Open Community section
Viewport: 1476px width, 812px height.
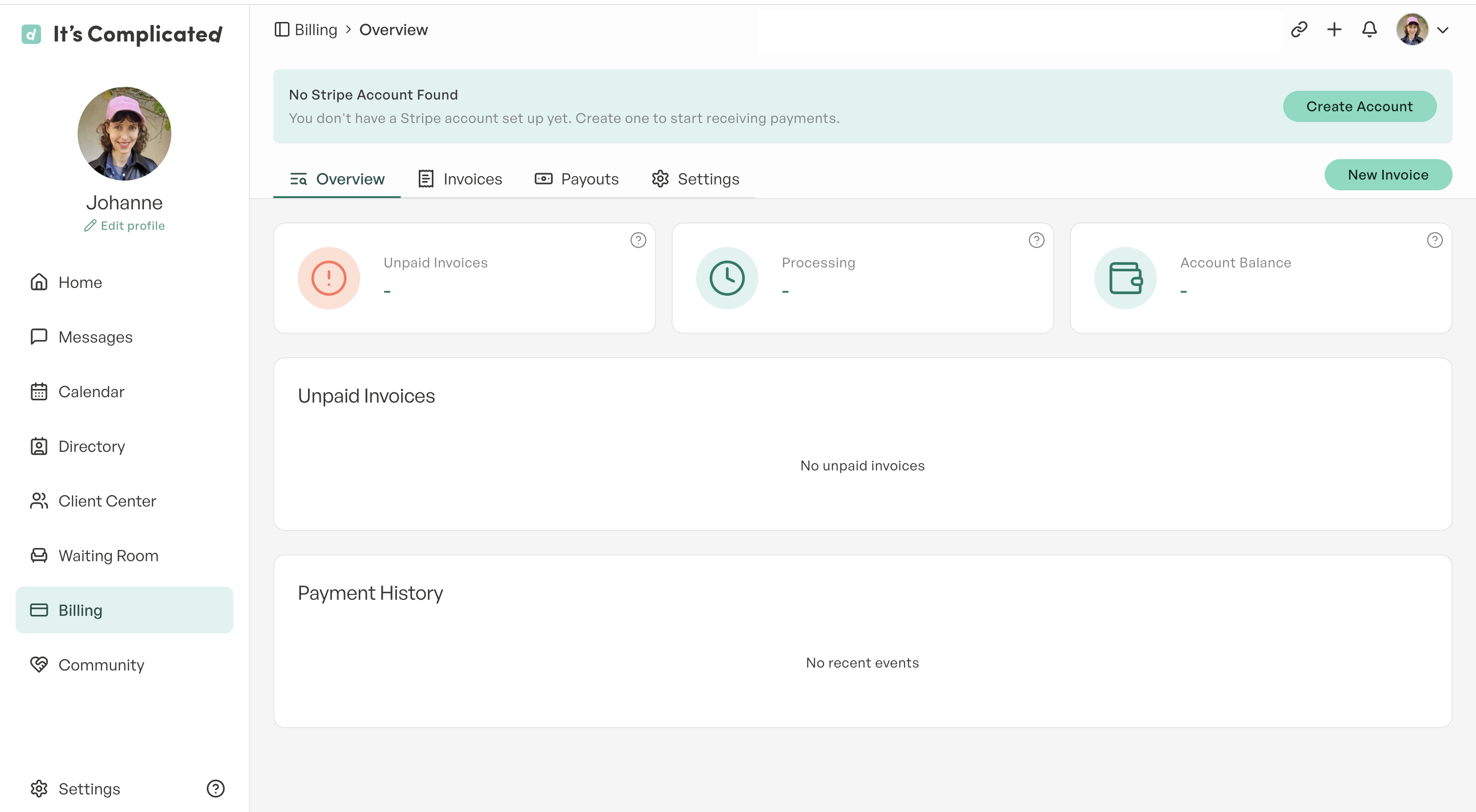tap(124, 664)
